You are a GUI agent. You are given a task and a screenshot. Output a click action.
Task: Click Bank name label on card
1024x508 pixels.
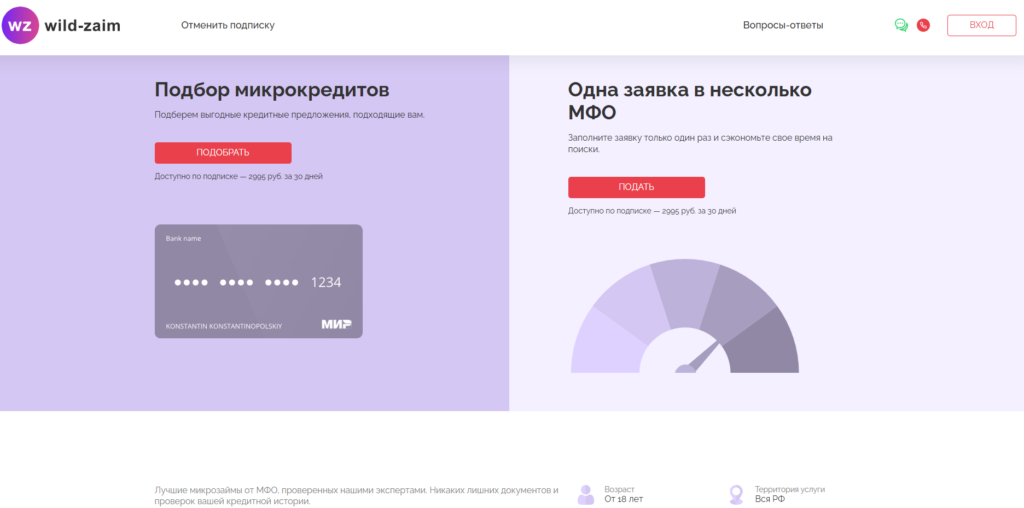(184, 238)
